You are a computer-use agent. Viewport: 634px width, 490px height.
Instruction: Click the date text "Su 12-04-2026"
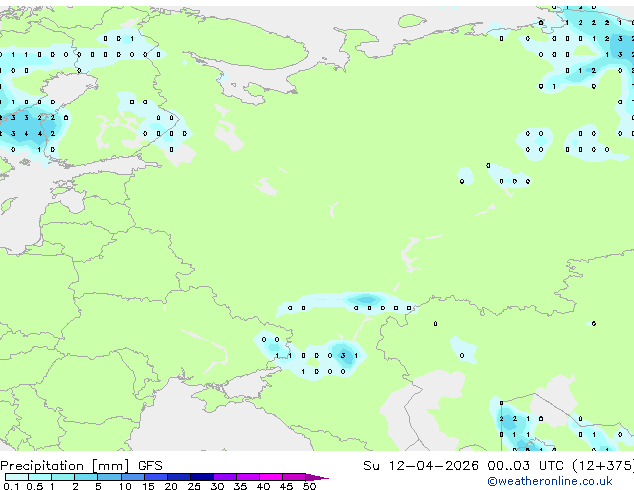click(x=421, y=466)
